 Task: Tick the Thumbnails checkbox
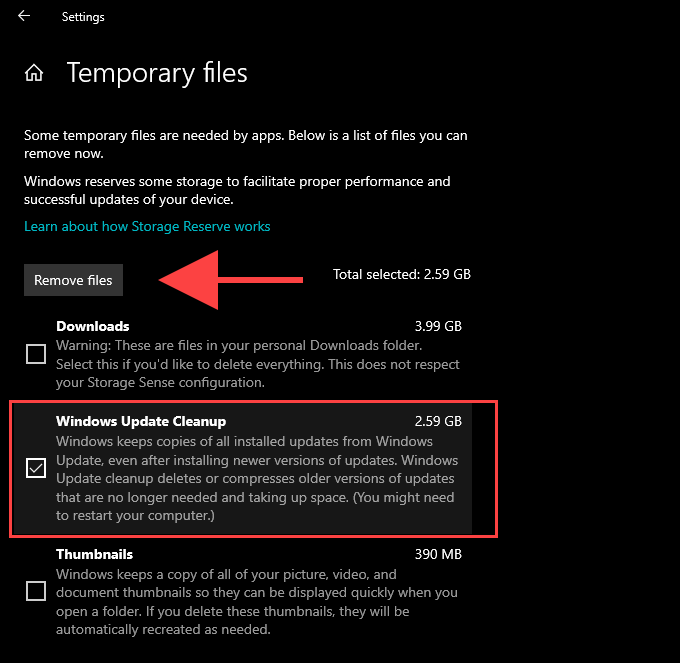click(x=36, y=591)
